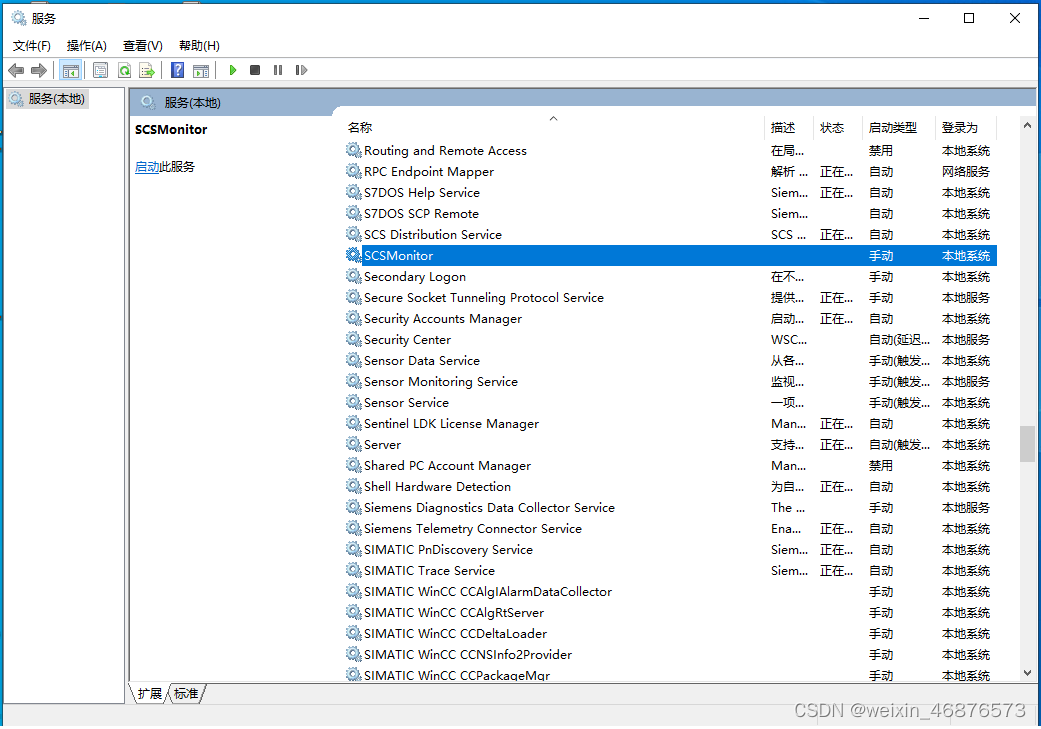Click gear icon of Sensor Data Service

click(x=354, y=361)
